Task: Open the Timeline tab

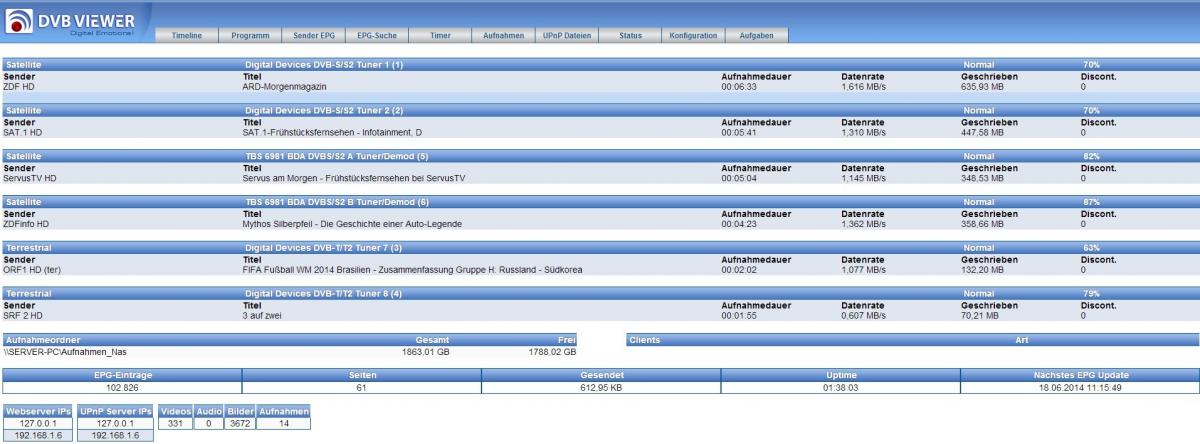Action: coord(187,36)
